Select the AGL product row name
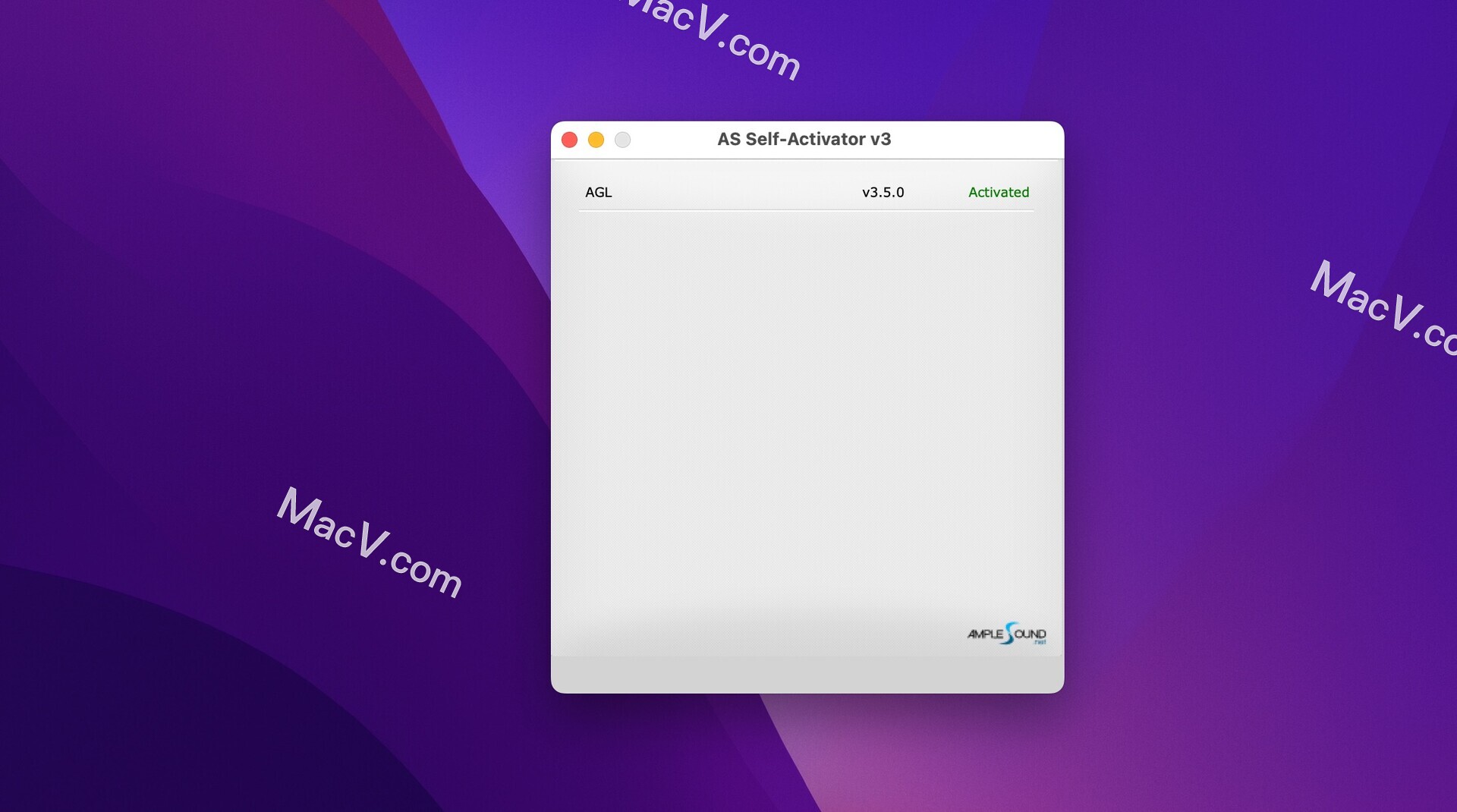Screen dimensions: 1457x812 tap(598, 192)
